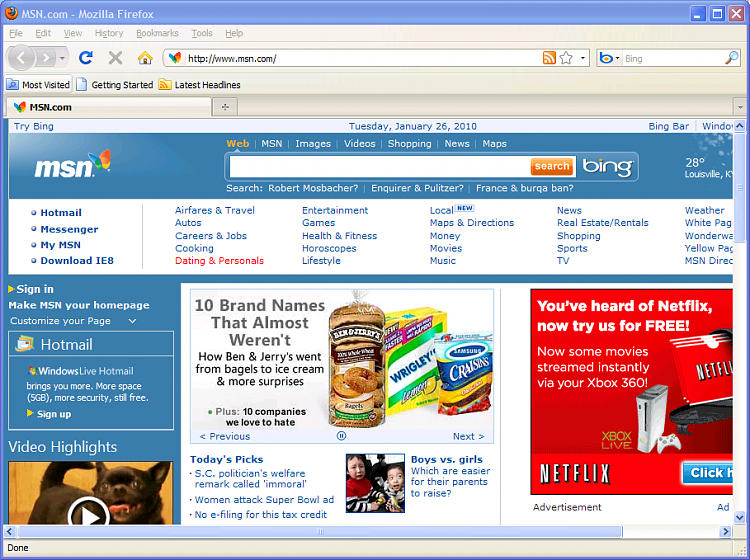Click the horizontal scrollbar right arrow
Viewport: 750px width, 560px height.
pos(726,531)
